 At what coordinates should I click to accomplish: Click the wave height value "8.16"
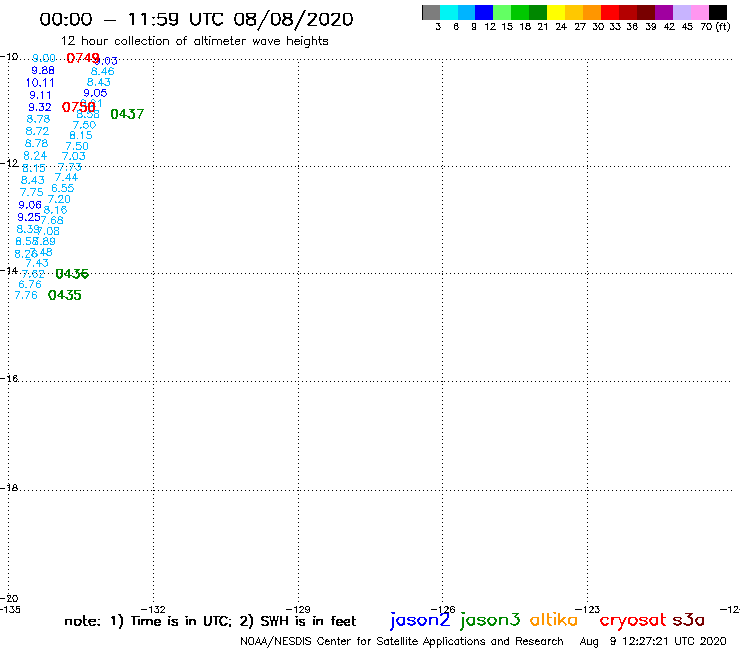55,210
